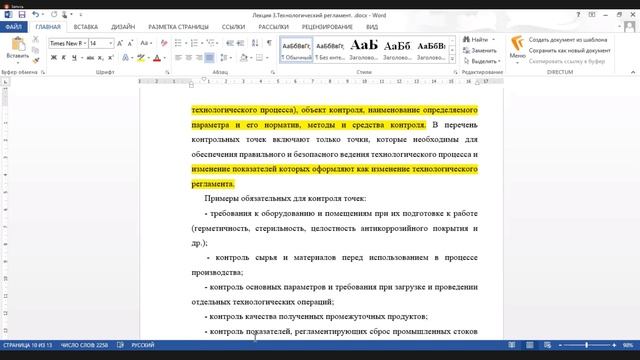Toggle subscript formatting
Viewport: 640px width, 360px height.
click(x=100, y=58)
